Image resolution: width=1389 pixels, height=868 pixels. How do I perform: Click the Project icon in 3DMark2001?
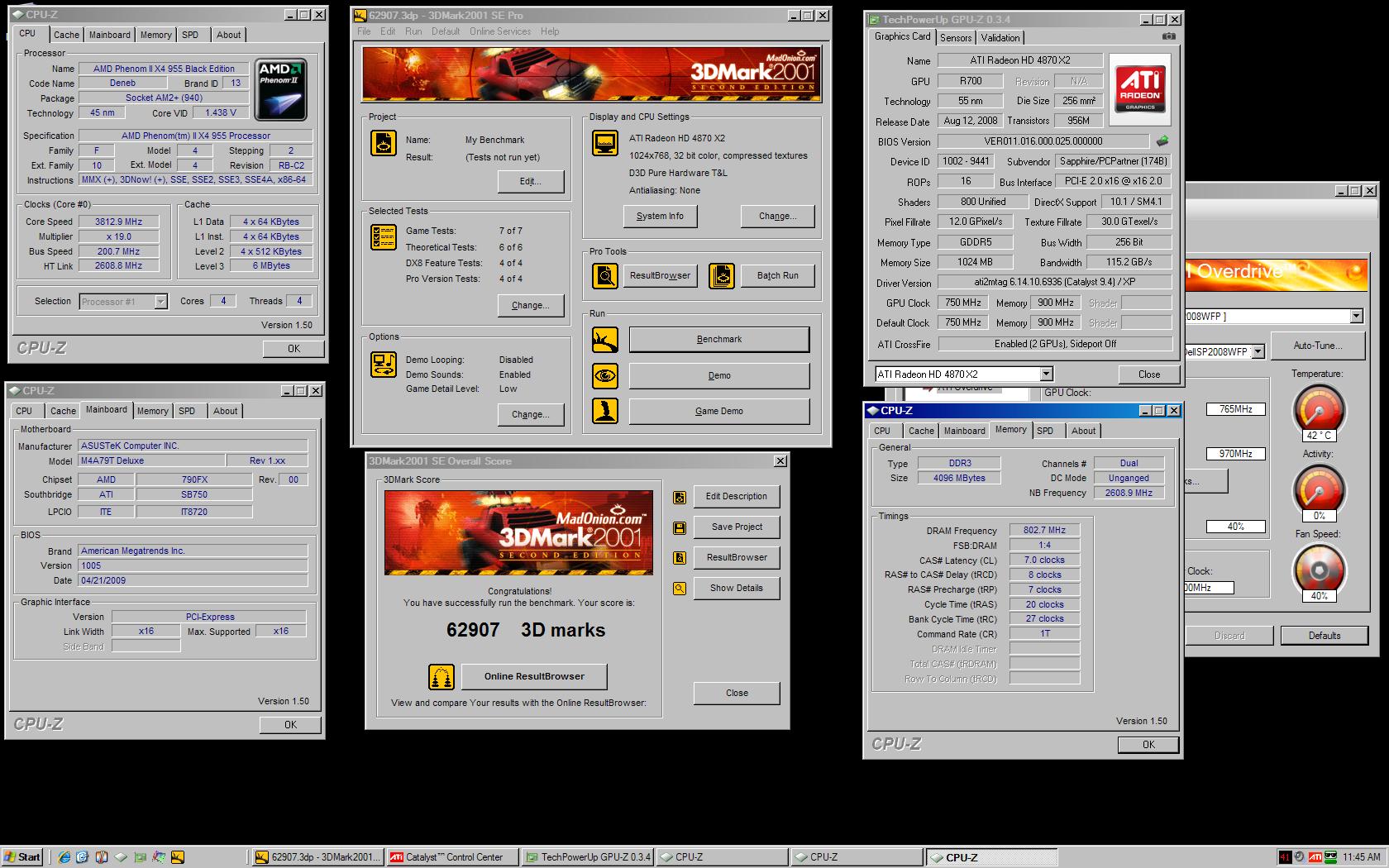(384, 142)
